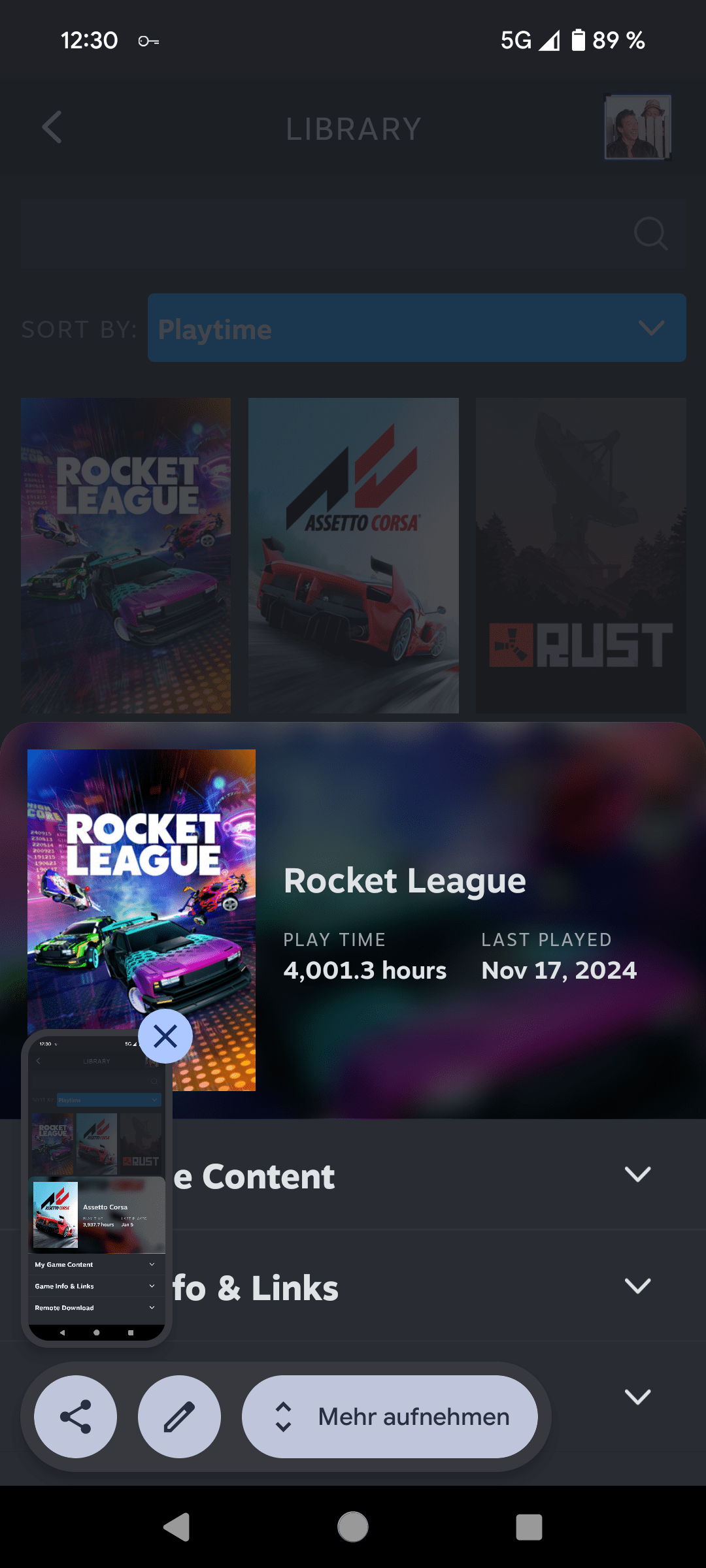Select the Rust game cover
This screenshot has width=706, height=1568.
click(581, 555)
